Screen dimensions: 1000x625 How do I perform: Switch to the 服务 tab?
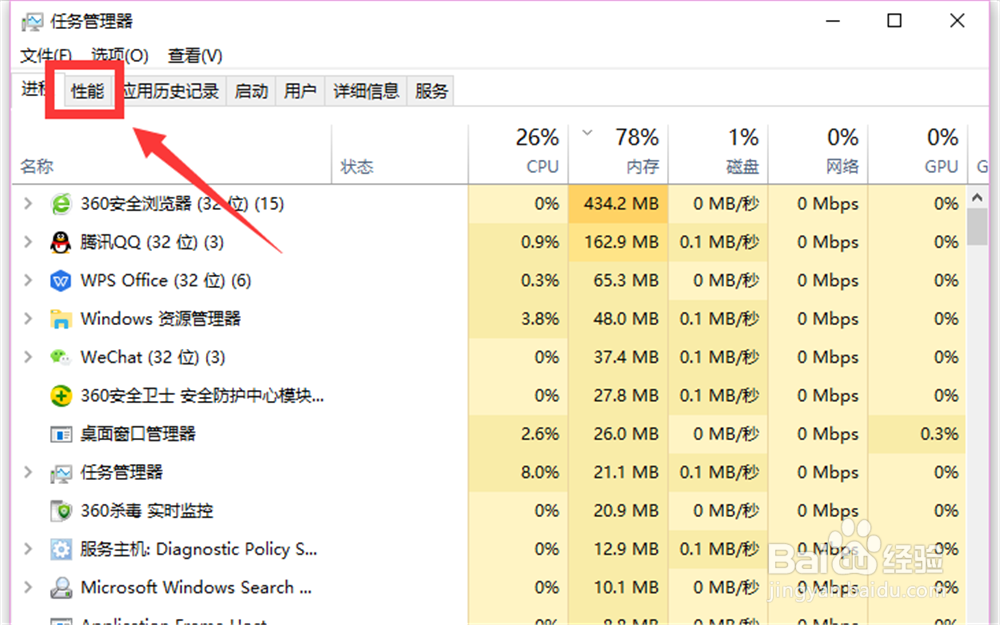pyautogui.click(x=431, y=91)
